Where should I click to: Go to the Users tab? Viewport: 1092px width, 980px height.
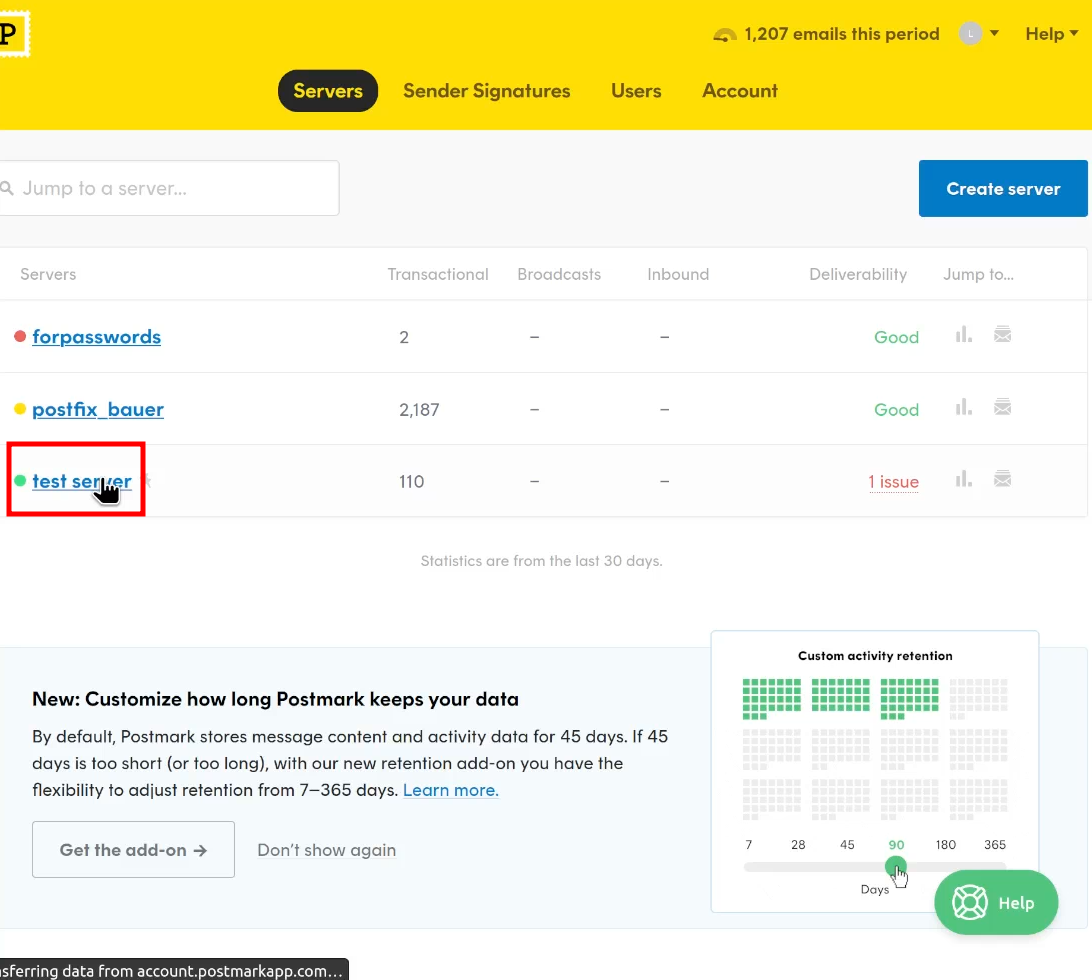[x=636, y=91]
